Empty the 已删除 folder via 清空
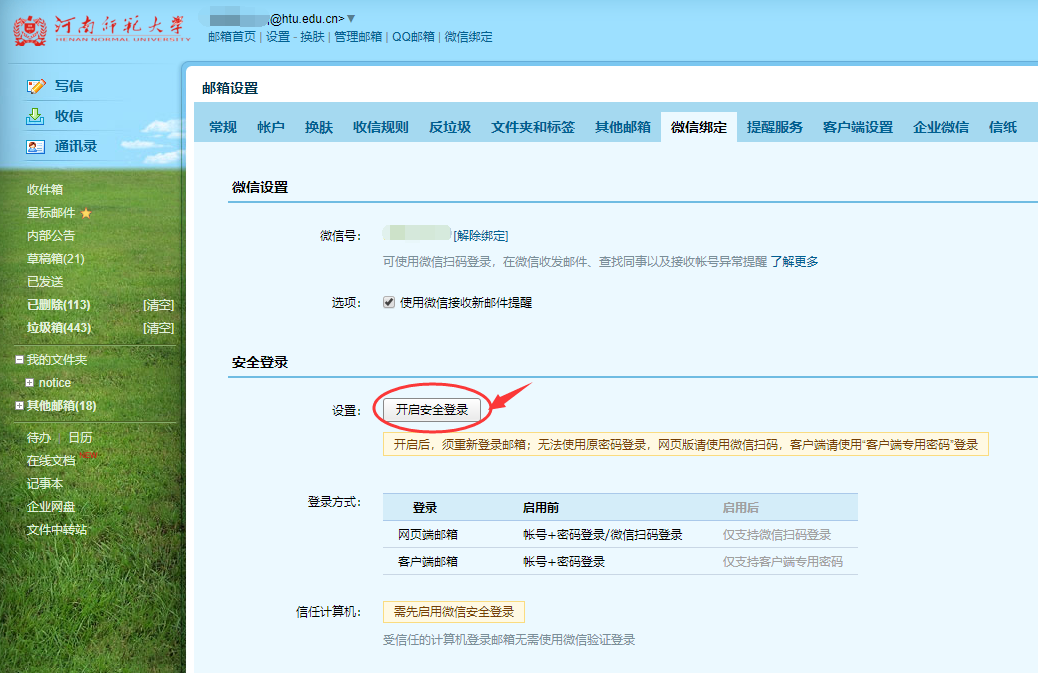The width and height of the screenshot is (1038, 673). coord(158,305)
